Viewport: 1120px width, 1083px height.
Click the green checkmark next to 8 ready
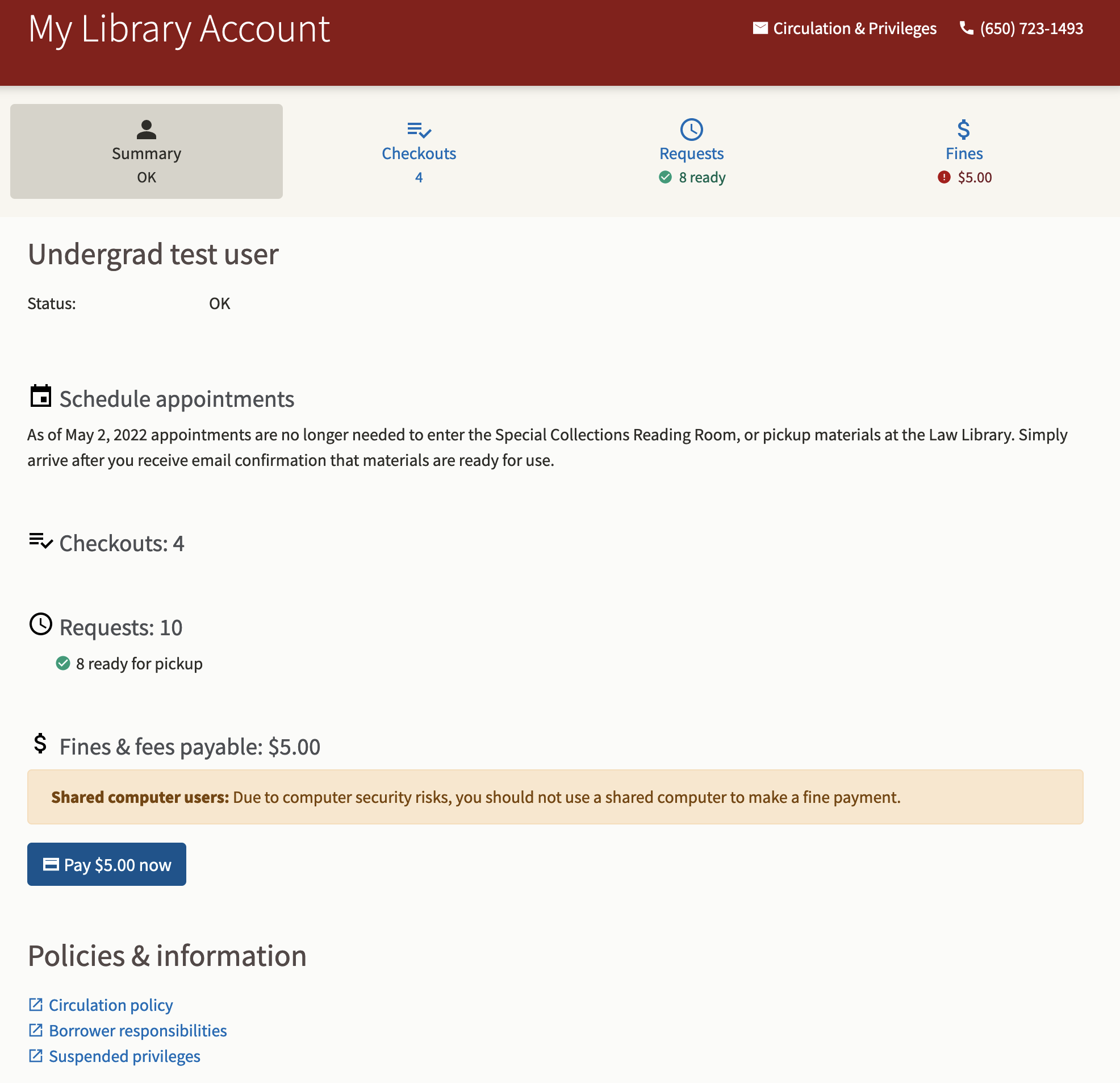(x=665, y=177)
